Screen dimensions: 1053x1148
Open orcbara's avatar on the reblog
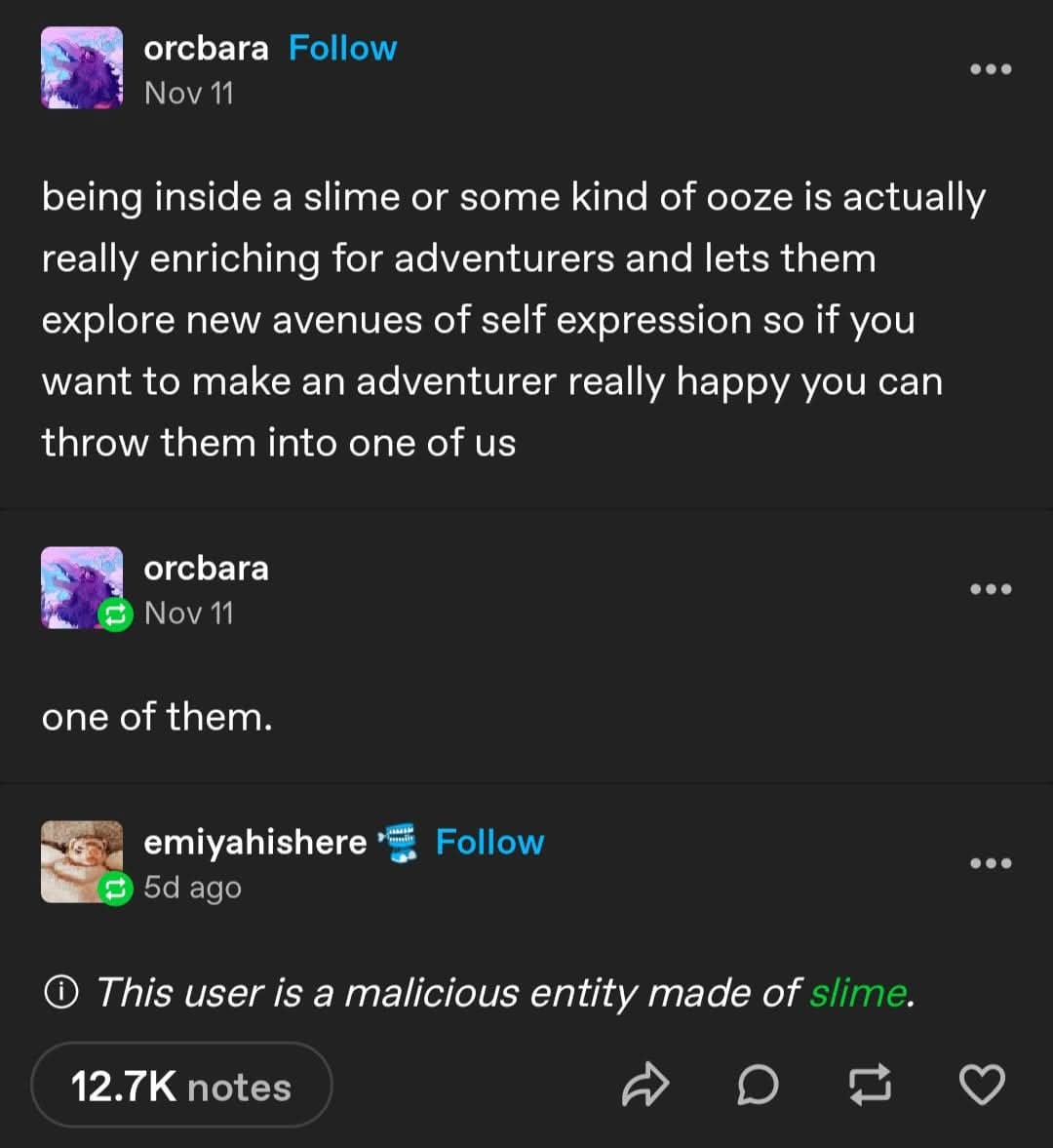[78, 583]
